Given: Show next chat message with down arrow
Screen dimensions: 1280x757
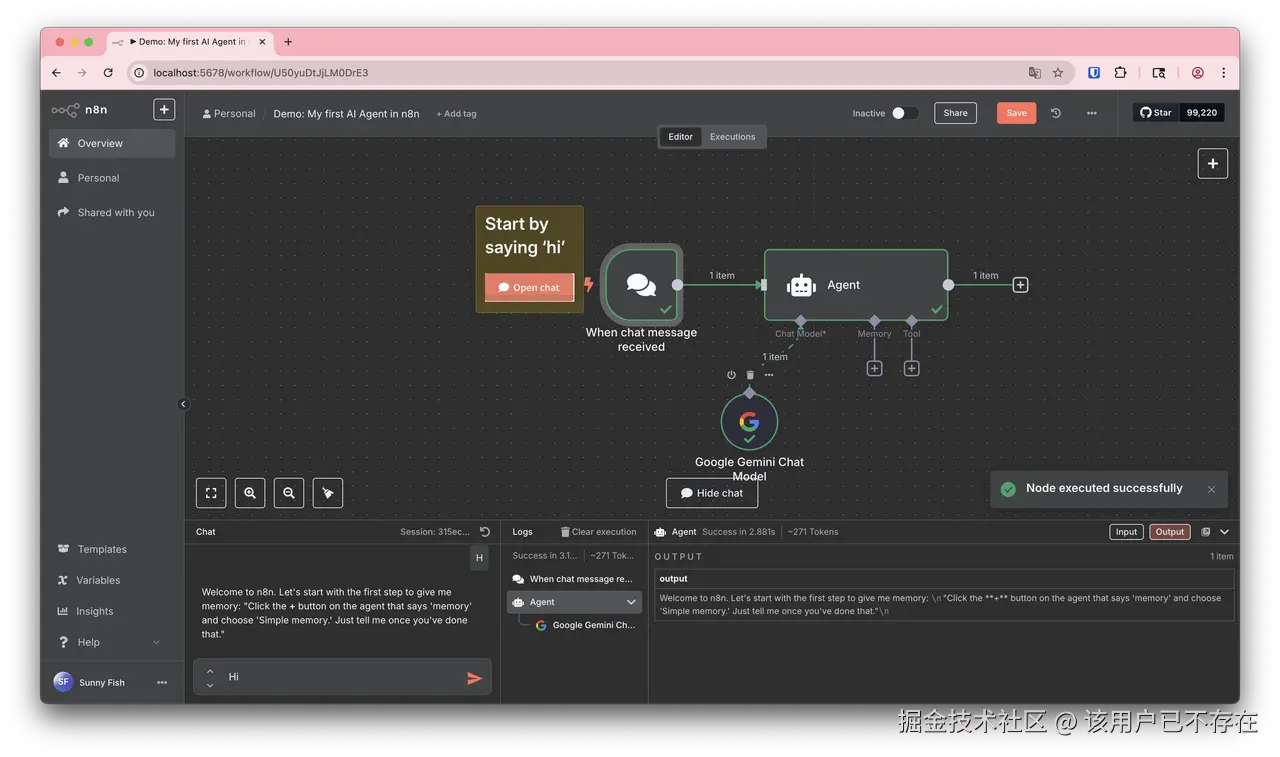Looking at the screenshot, I should [x=210, y=685].
